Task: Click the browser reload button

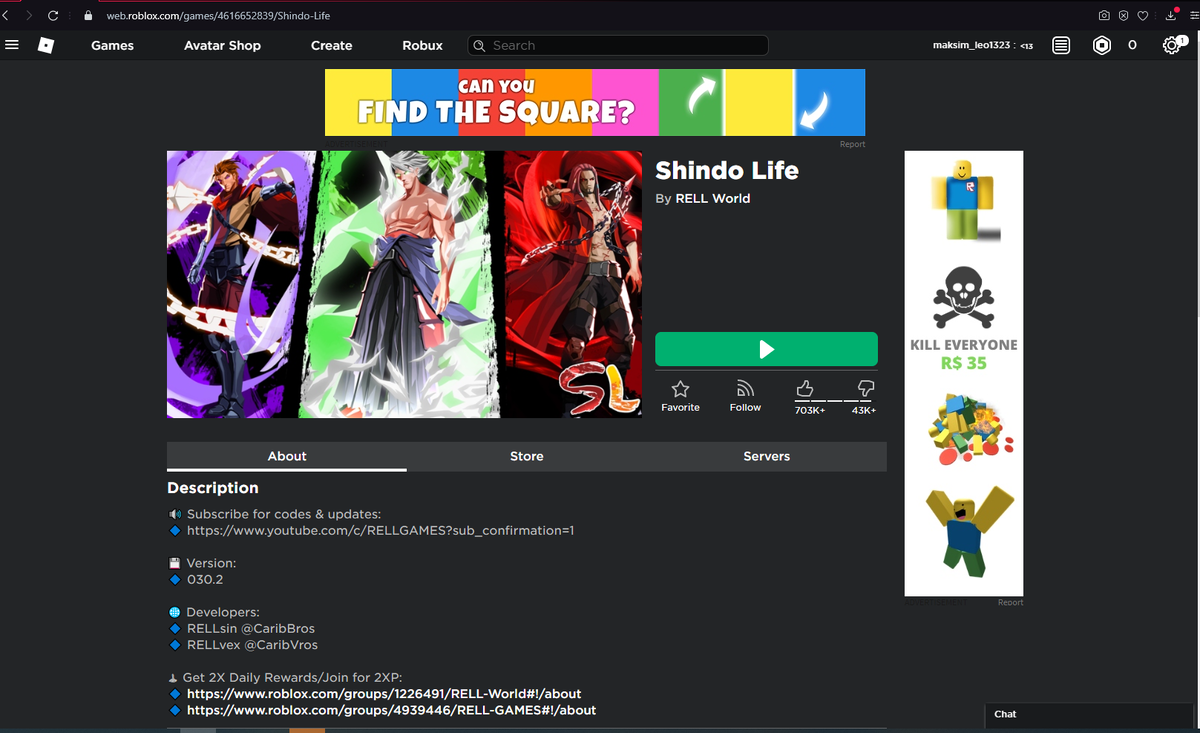Action: pyautogui.click(x=53, y=15)
